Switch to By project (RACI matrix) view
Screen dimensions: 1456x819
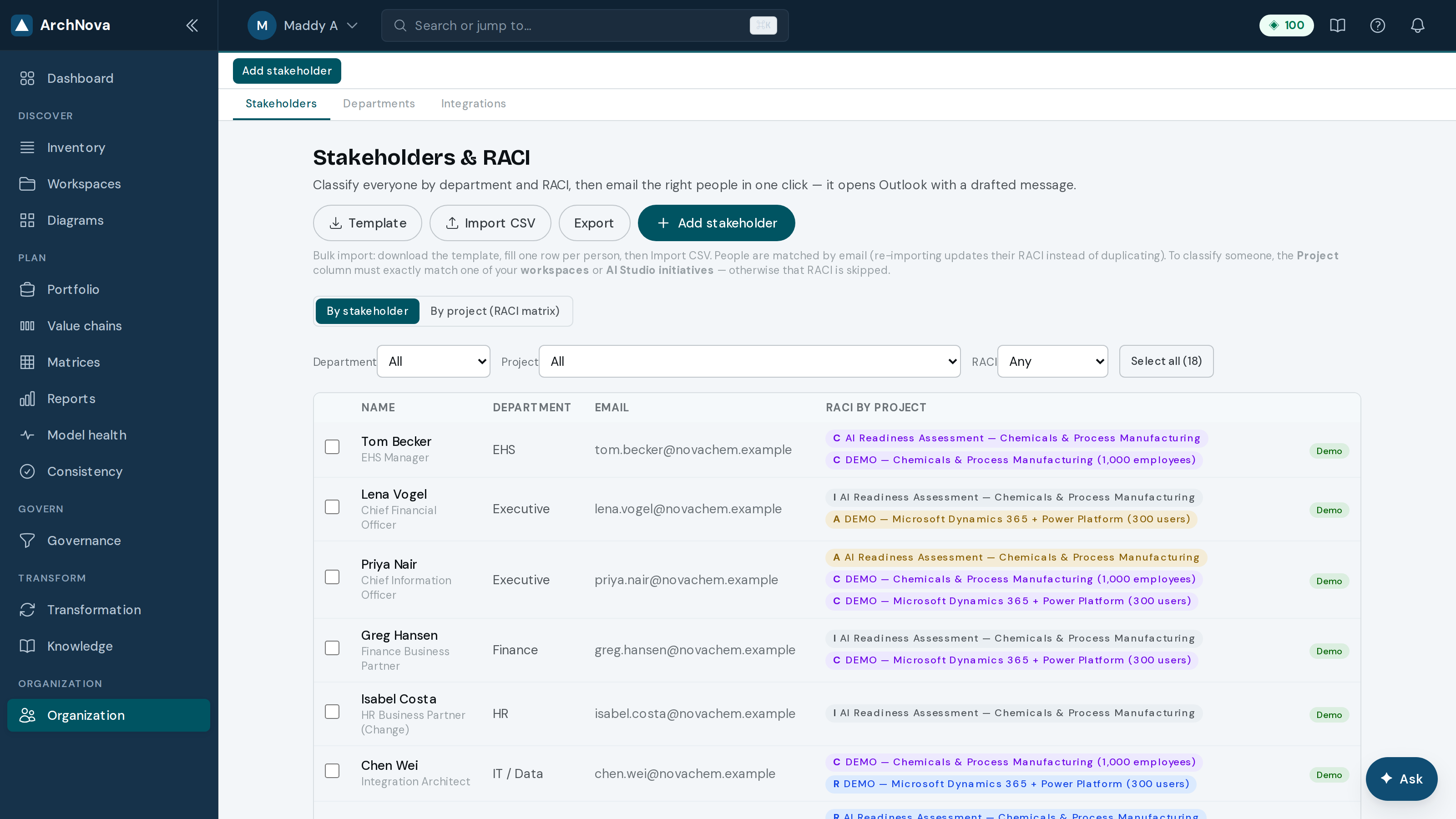495,311
